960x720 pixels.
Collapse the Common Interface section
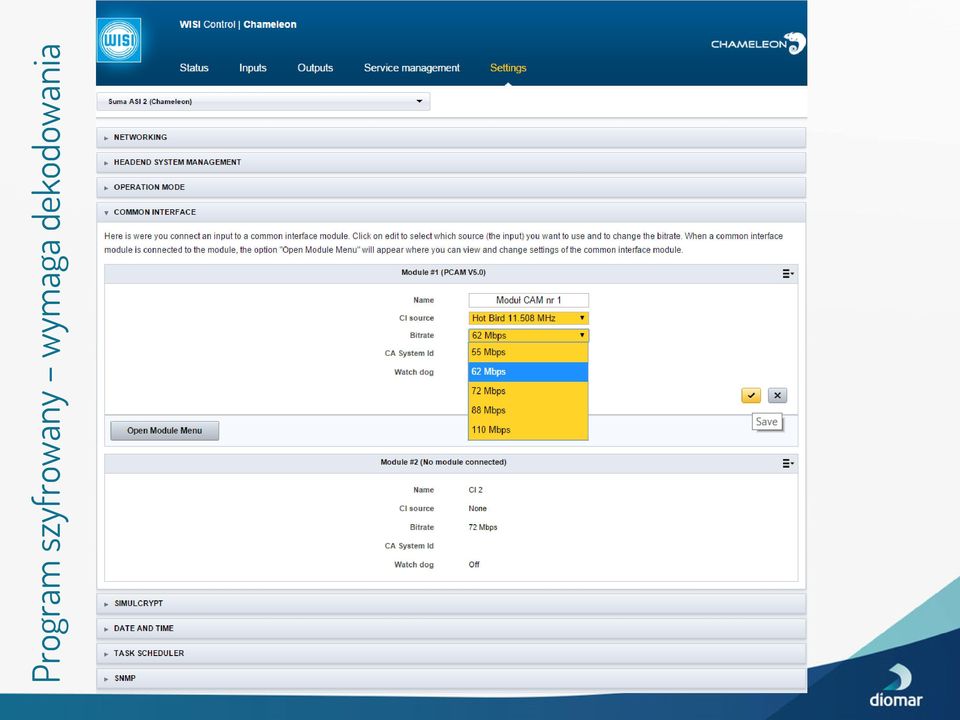tap(451, 212)
